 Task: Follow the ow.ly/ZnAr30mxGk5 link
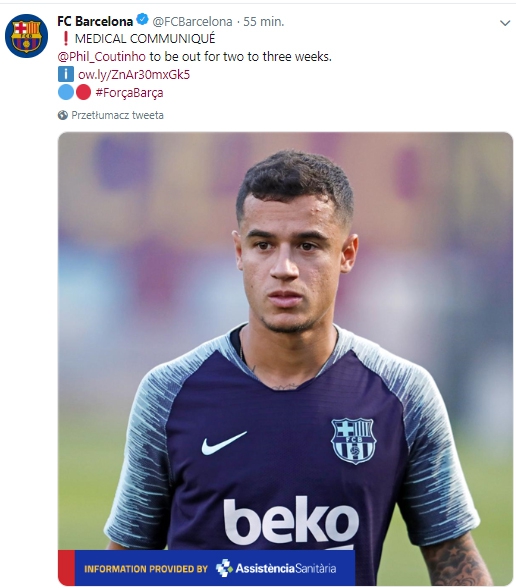point(134,75)
